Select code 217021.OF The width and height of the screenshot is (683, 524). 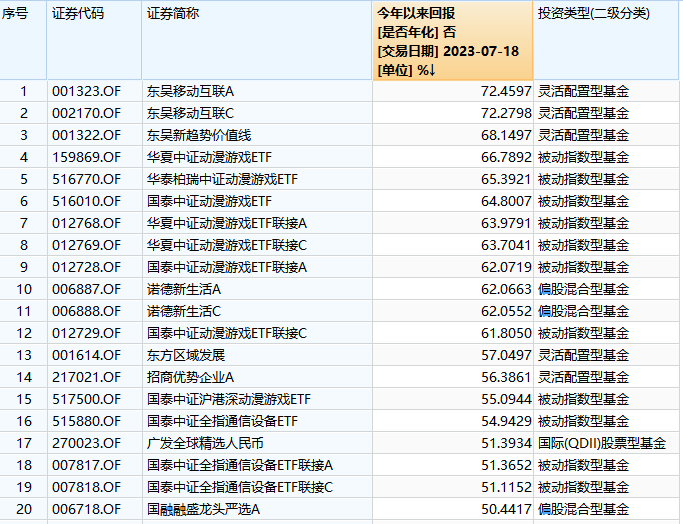(86, 377)
